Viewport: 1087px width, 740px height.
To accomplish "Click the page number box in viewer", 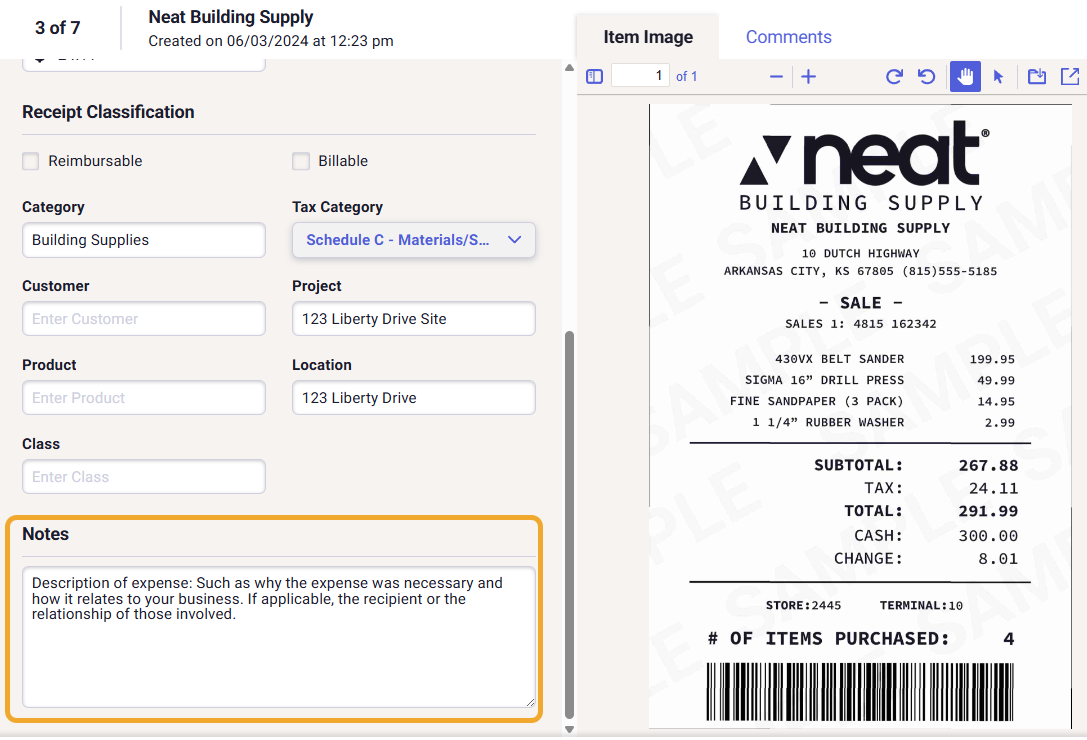I will point(640,76).
